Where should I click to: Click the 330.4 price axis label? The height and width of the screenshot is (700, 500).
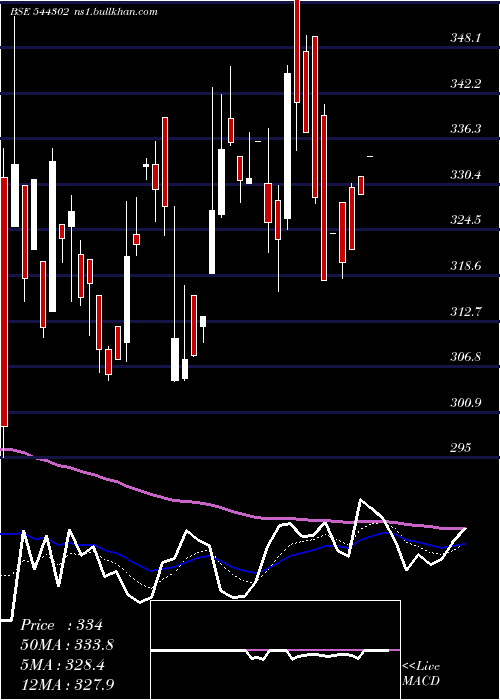[466, 175]
